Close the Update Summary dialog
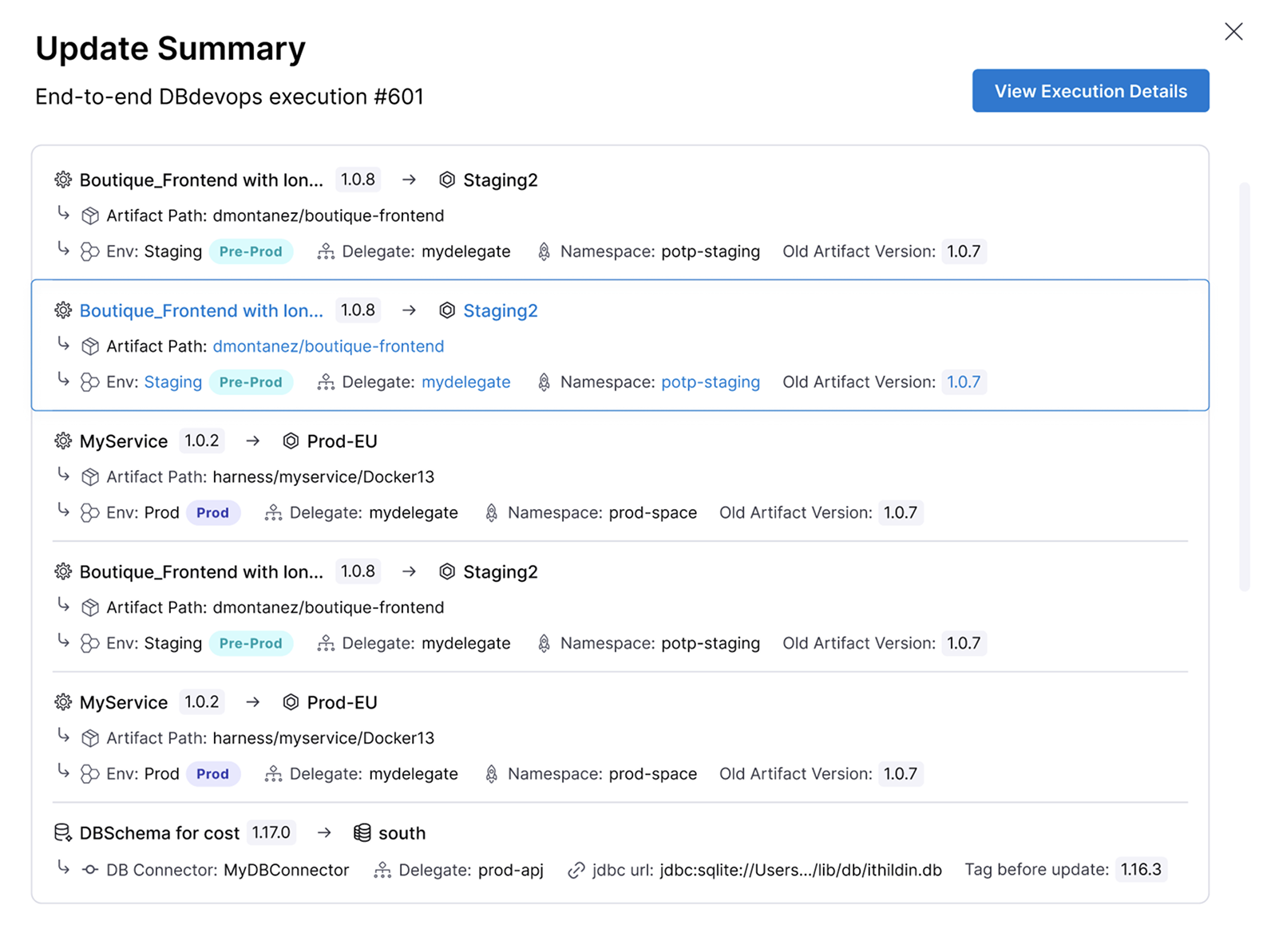 click(1233, 31)
